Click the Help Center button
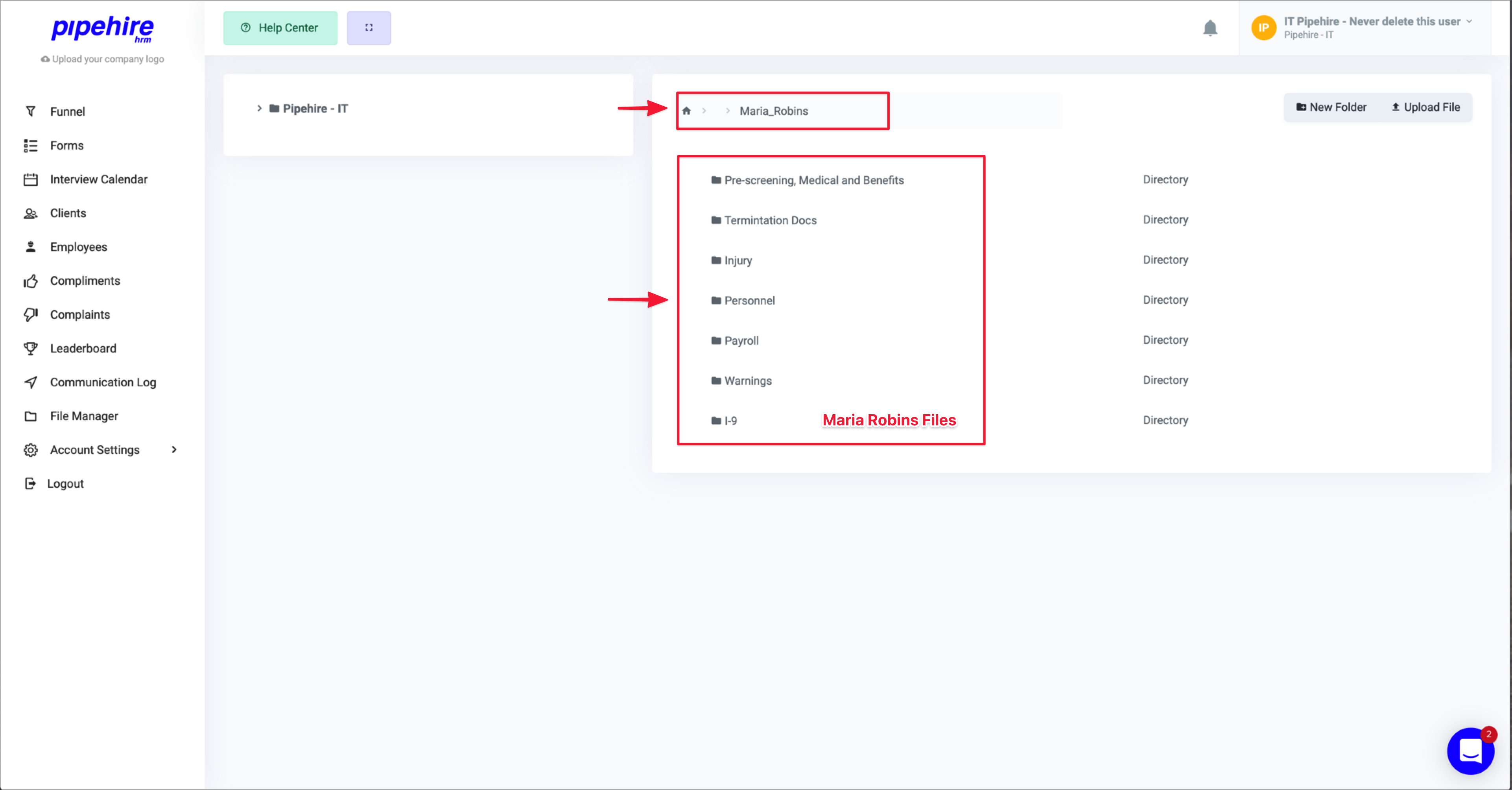 [x=280, y=28]
